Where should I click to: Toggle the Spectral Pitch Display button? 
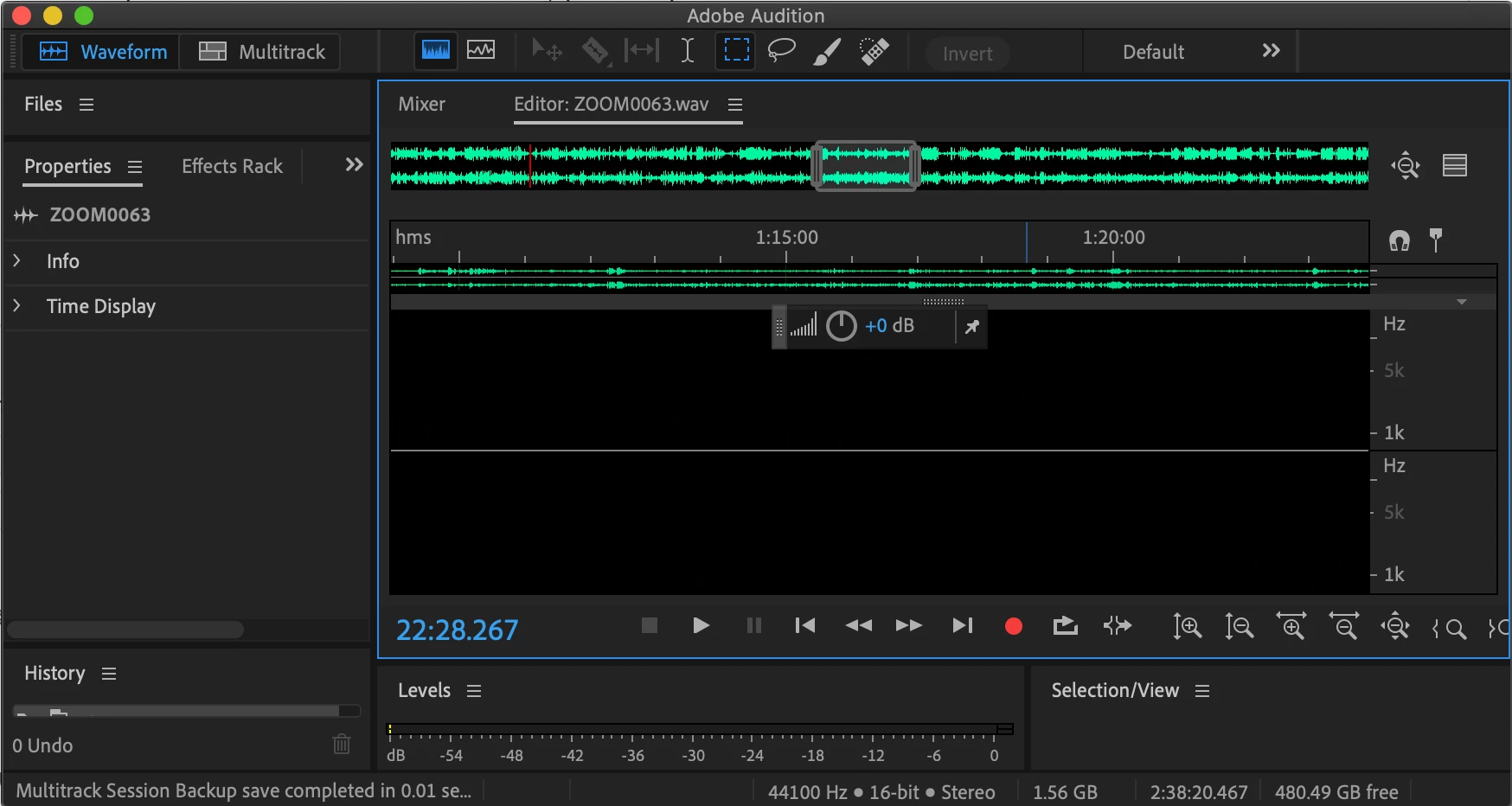[x=481, y=50]
